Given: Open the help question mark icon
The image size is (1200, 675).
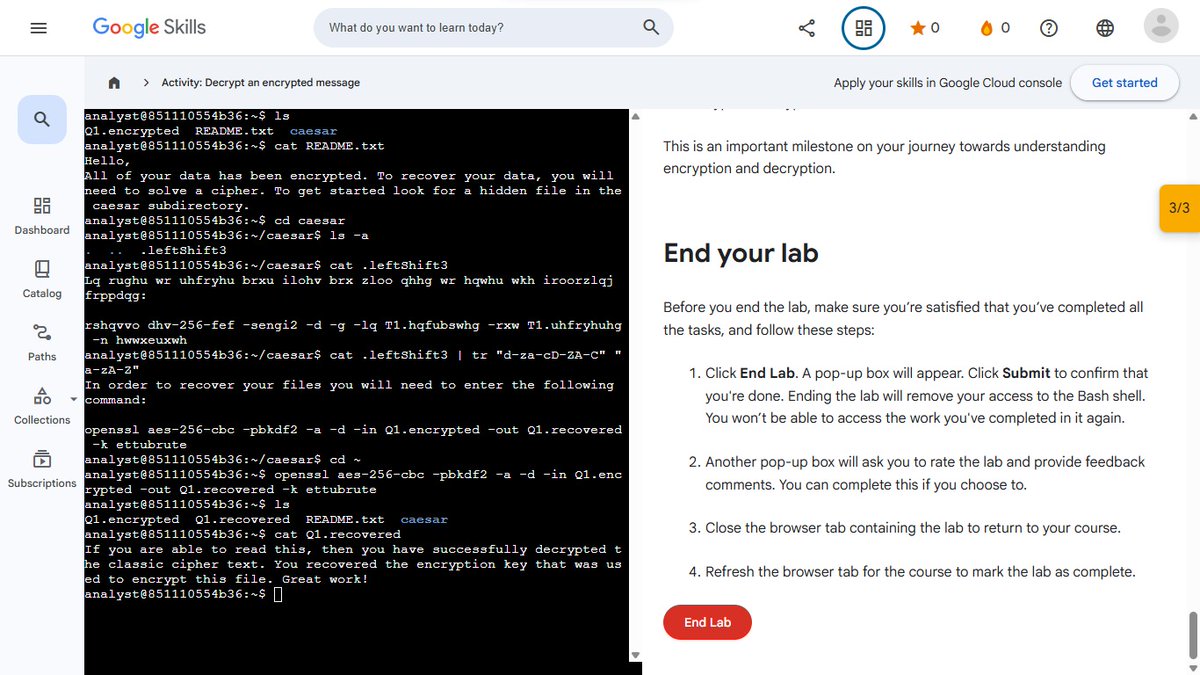Looking at the screenshot, I should pos(1049,28).
